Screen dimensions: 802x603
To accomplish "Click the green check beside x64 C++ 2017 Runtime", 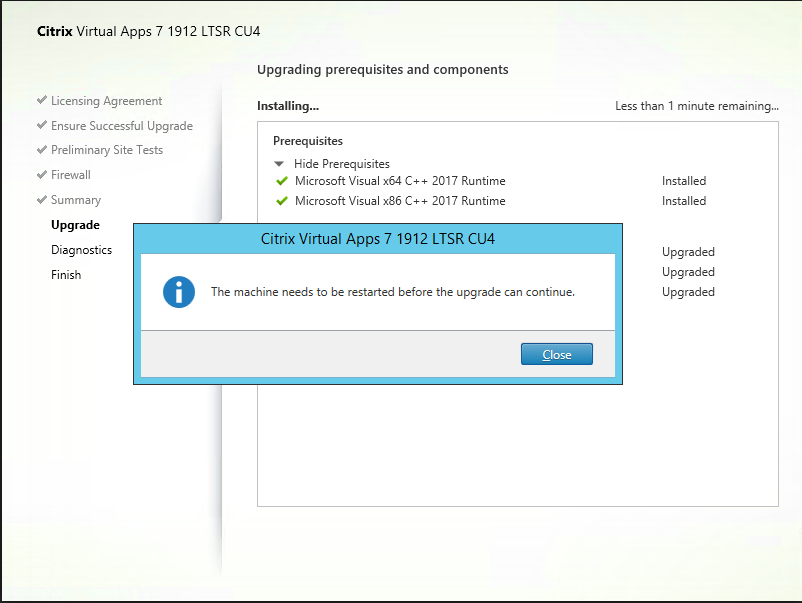I will pyautogui.click(x=282, y=181).
